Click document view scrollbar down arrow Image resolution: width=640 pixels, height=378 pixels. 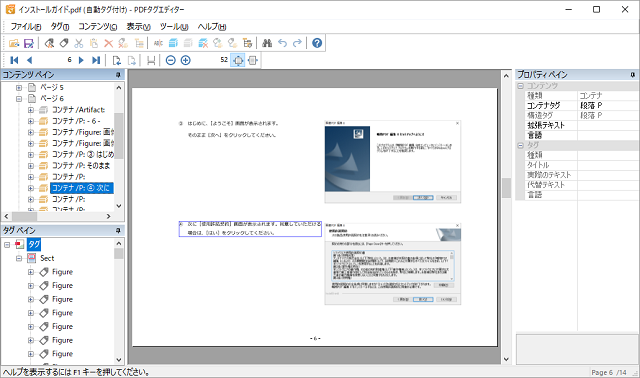506,360
